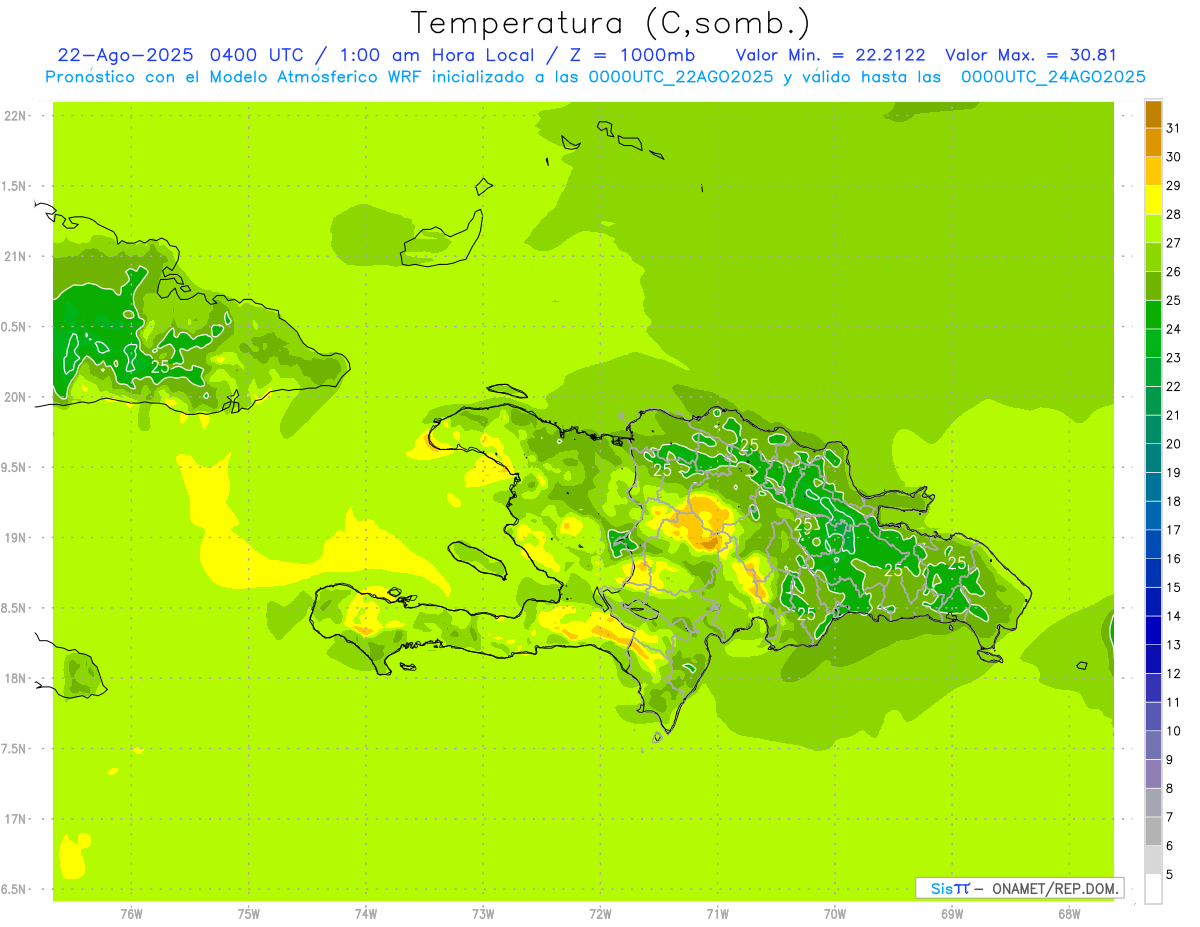The width and height of the screenshot is (1200, 927).
Task: Click the 19N latitude axis label
Action: (15, 538)
